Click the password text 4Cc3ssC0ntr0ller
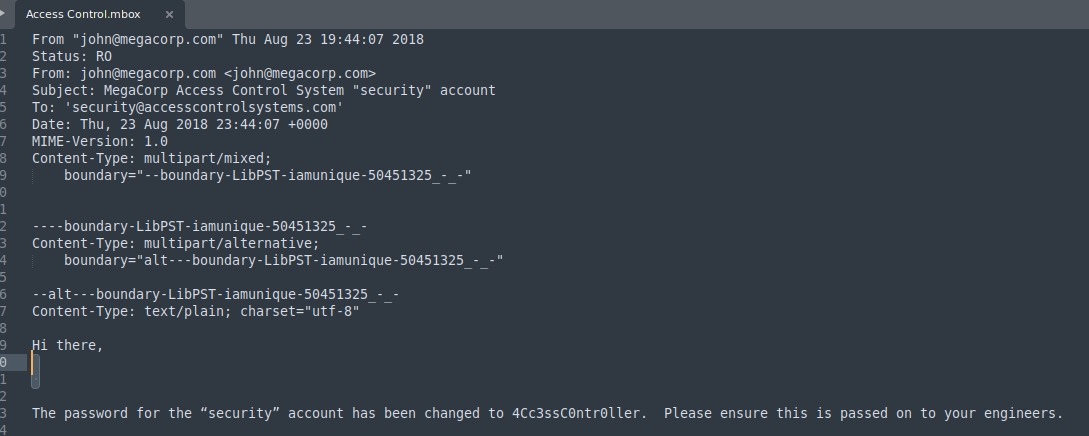Viewport: 1089px width, 436px height. (x=575, y=413)
